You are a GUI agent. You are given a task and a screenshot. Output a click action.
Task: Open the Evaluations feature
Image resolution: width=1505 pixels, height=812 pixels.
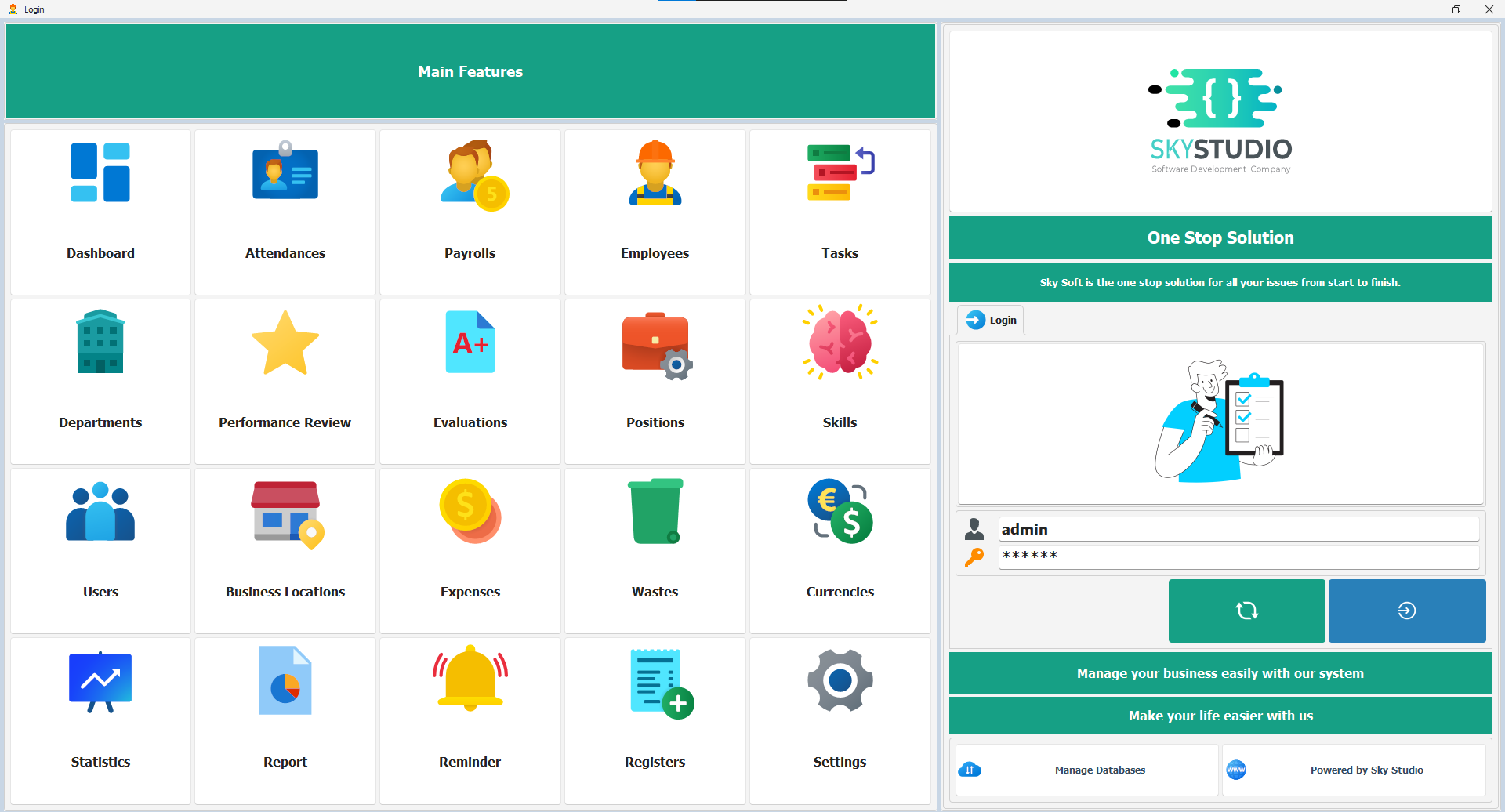pyautogui.click(x=470, y=381)
